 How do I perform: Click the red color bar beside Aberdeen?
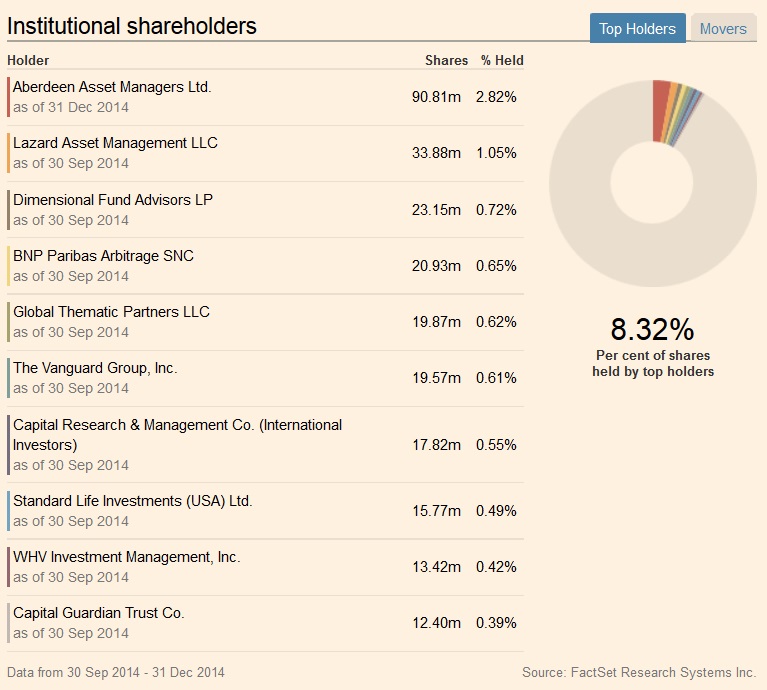coord(9,97)
